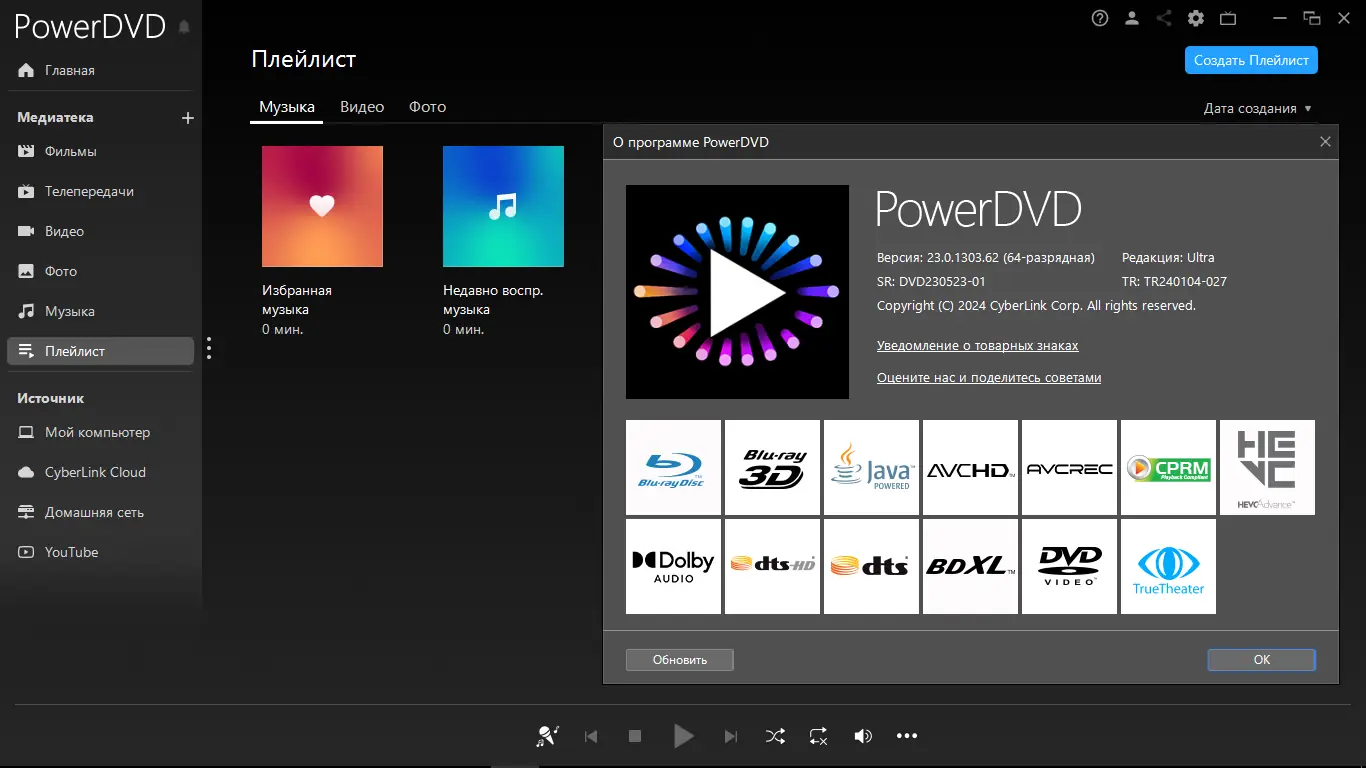Switch to the Музыка playlist tab

287,107
